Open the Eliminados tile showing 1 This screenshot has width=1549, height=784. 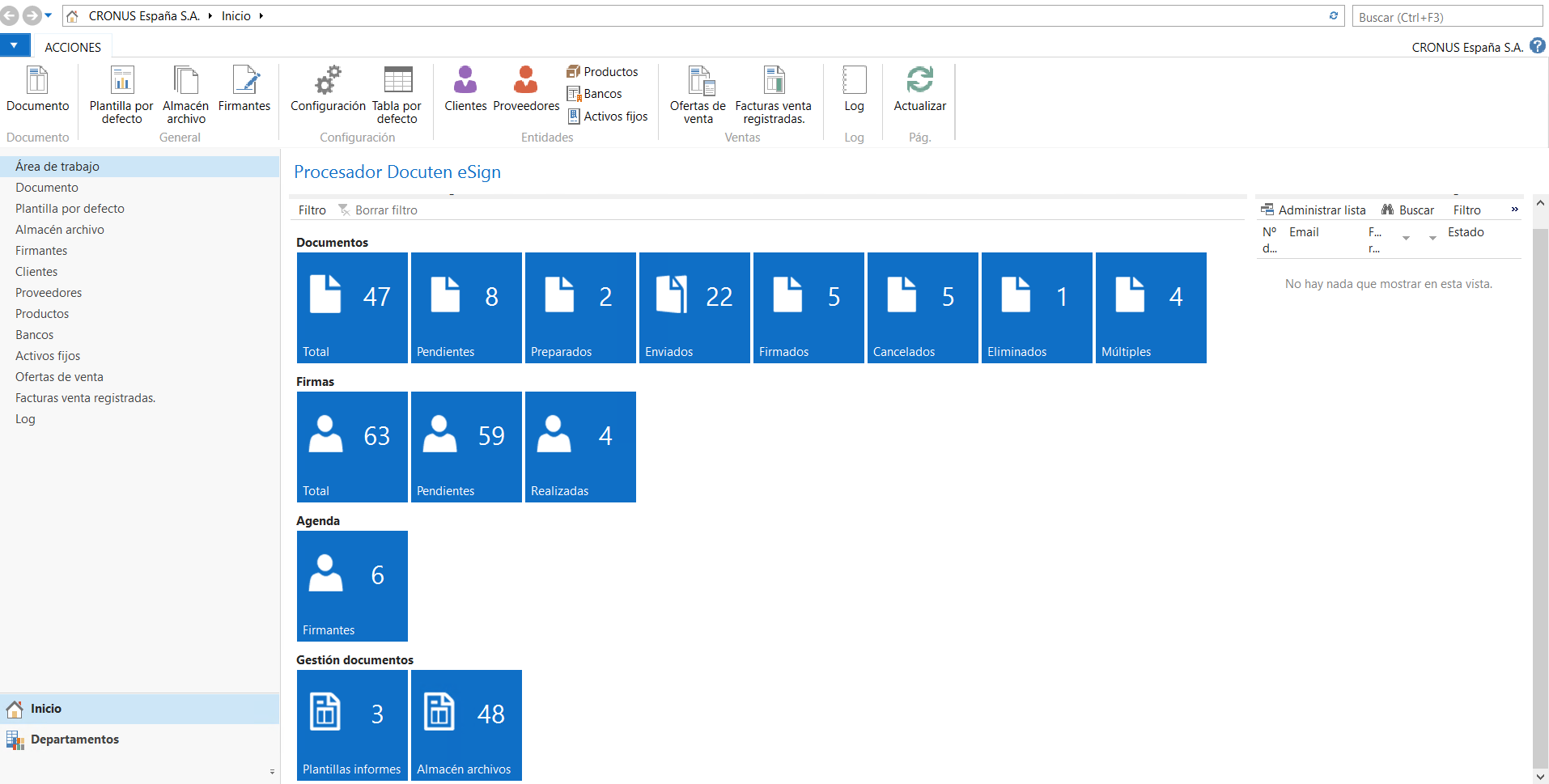click(1037, 307)
